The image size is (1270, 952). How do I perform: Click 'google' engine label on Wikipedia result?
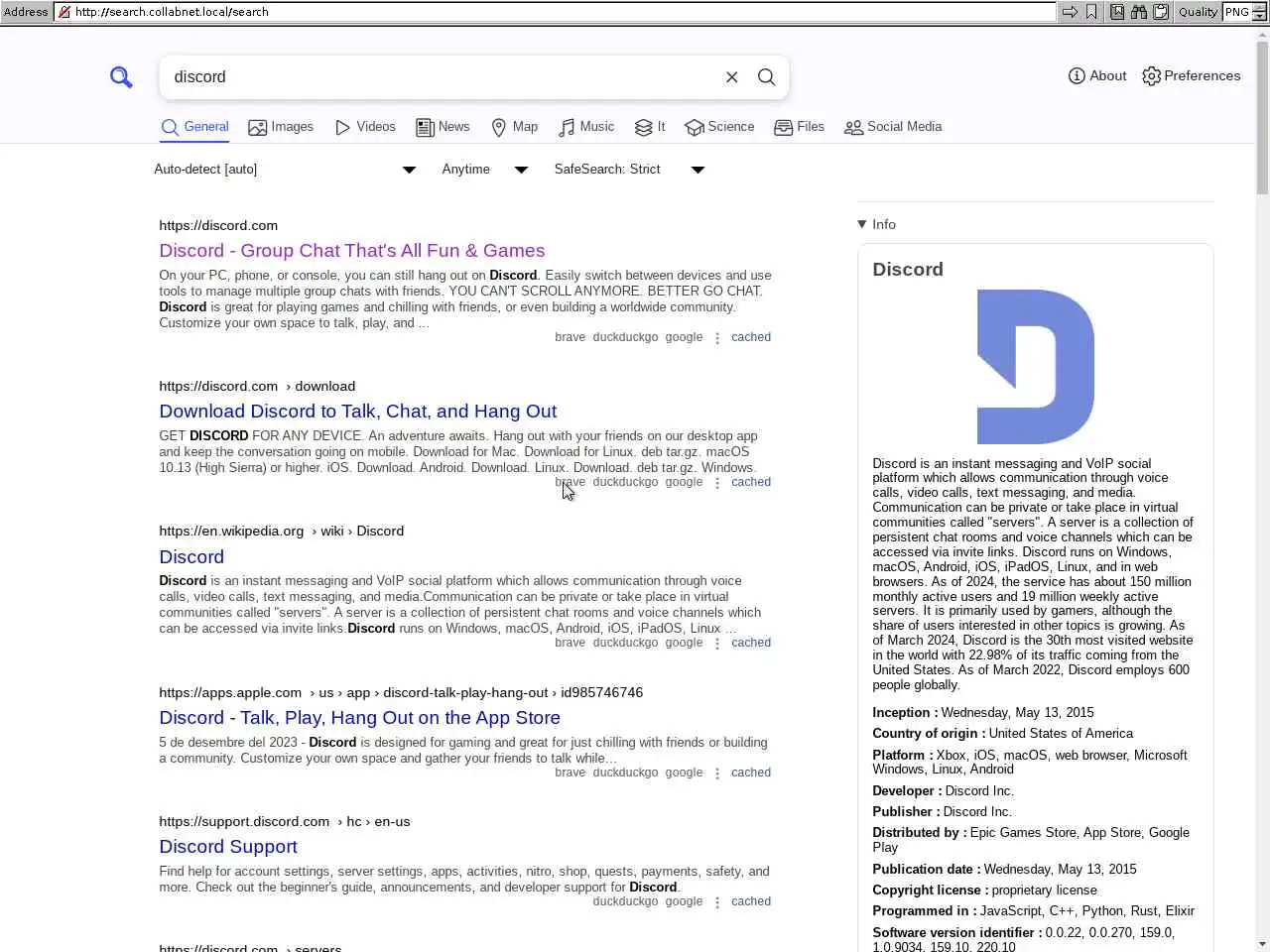684,643
